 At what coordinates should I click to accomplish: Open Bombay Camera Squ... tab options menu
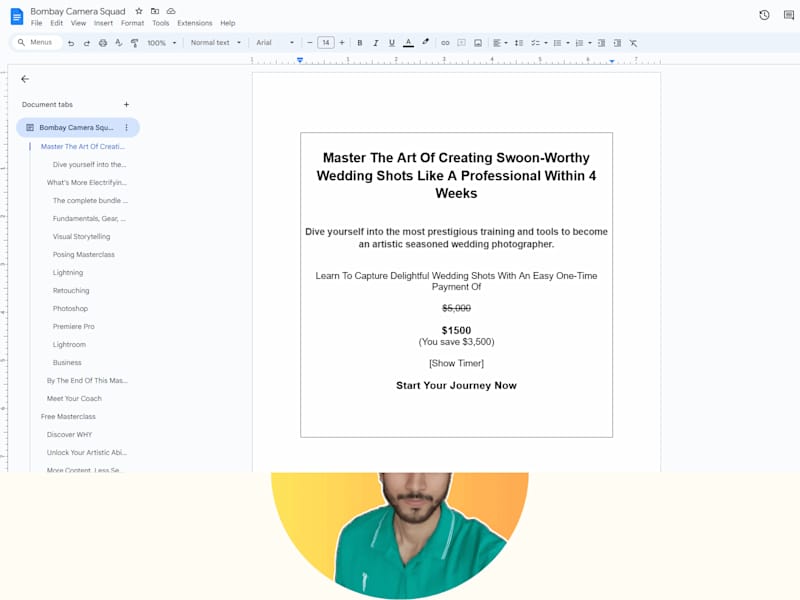[127, 128]
